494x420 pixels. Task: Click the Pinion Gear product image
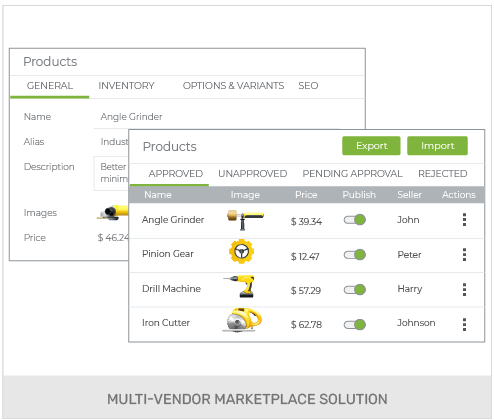242,251
